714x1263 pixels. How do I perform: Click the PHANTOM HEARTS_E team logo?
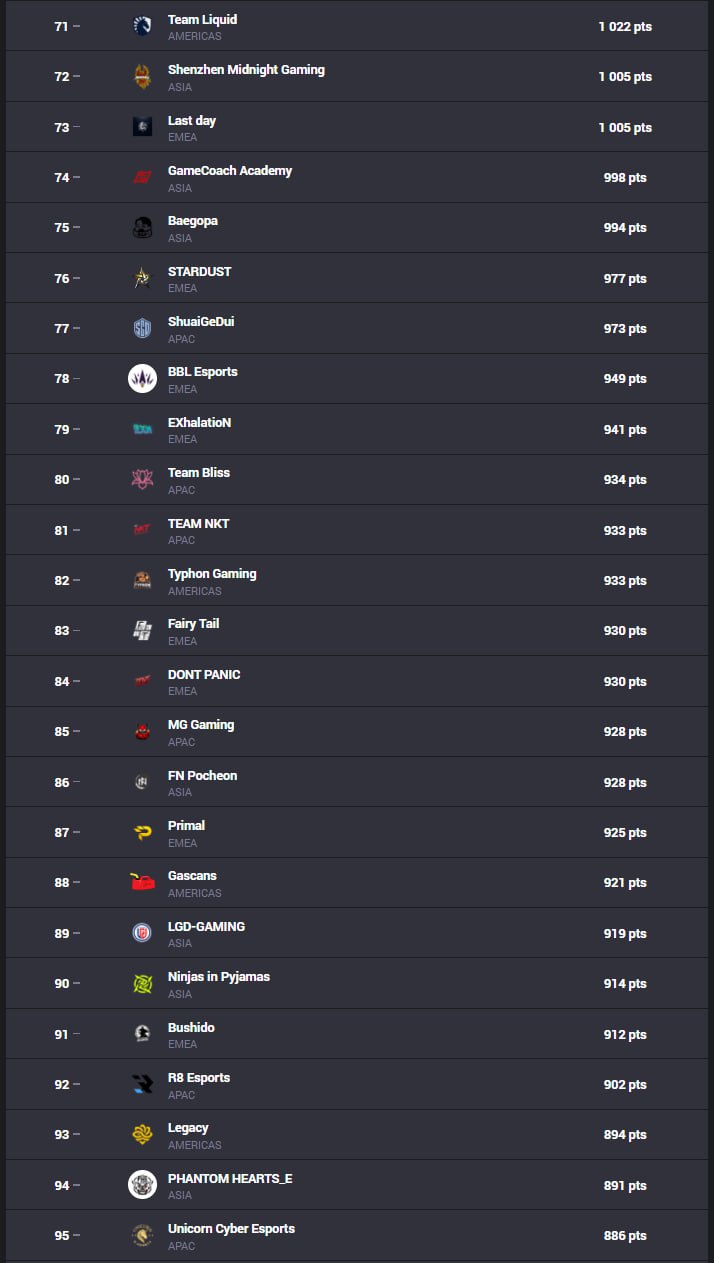(142, 1185)
